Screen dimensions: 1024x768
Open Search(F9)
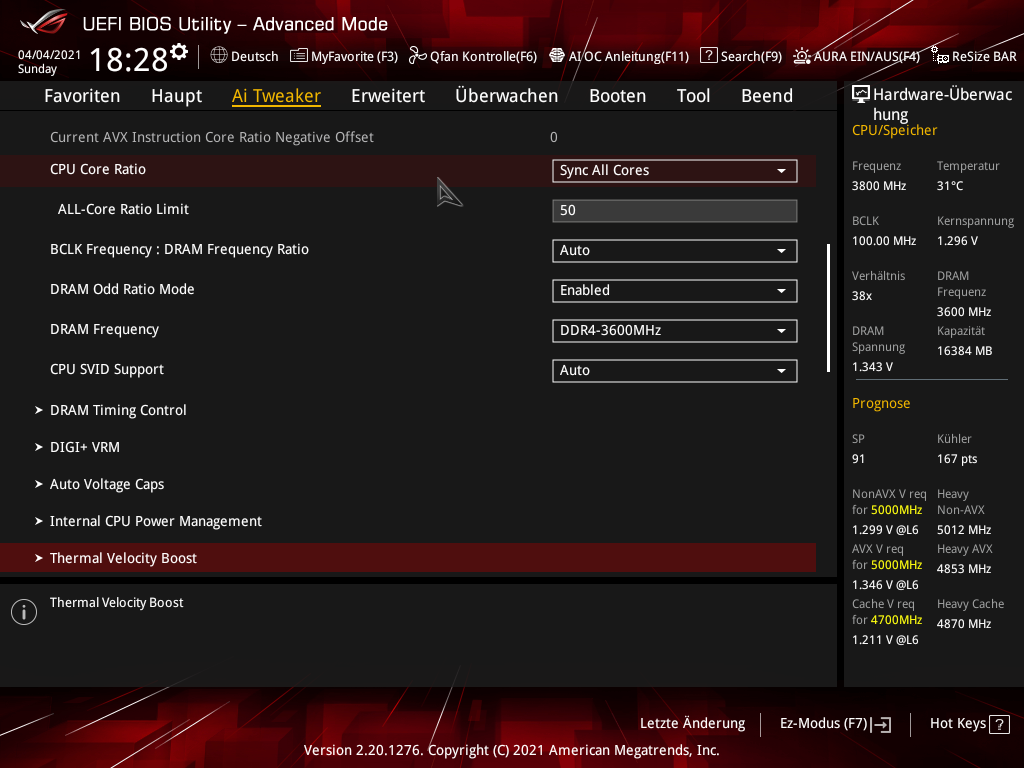pyautogui.click(x=741, y=56)
